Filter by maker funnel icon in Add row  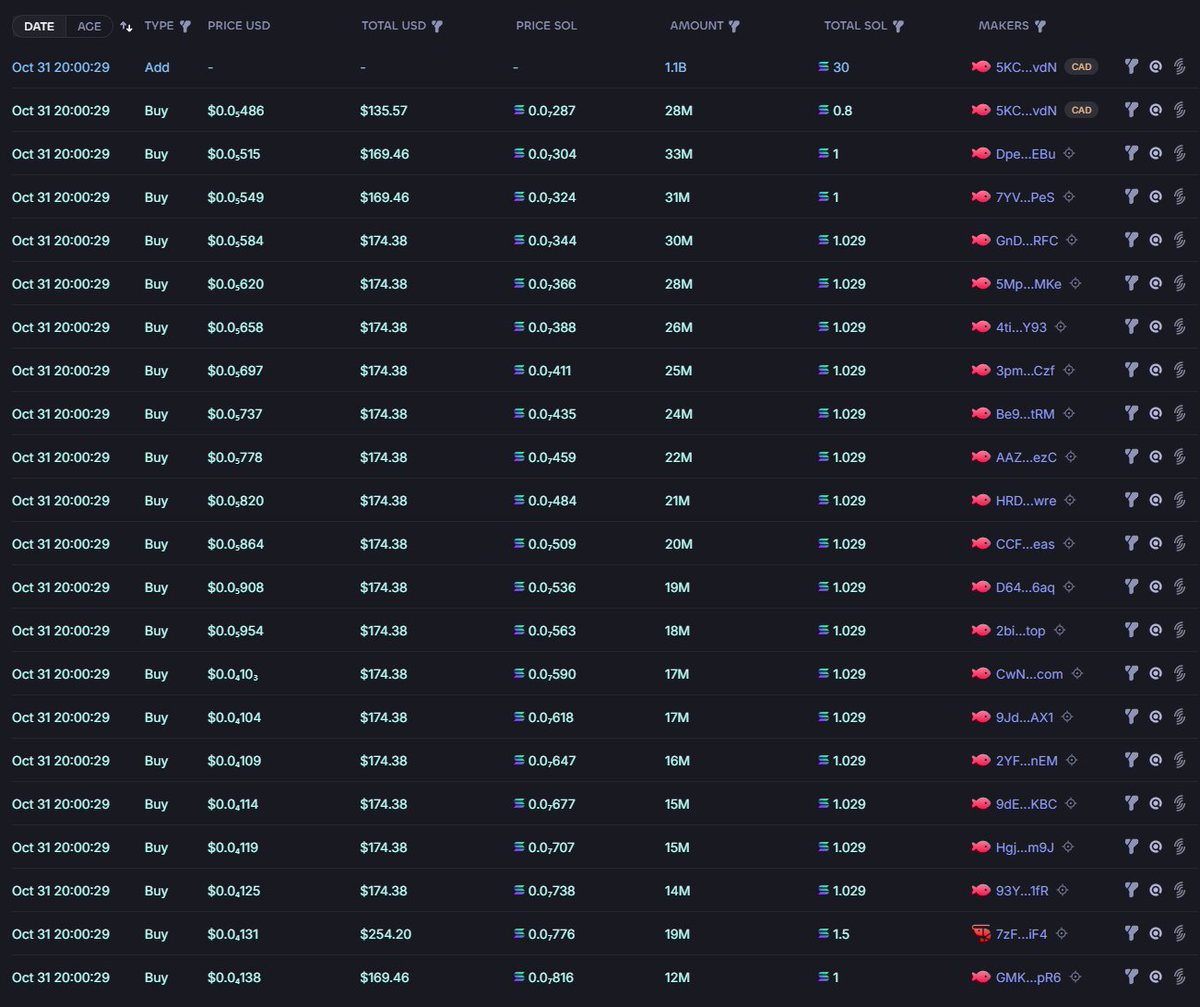point(1131,67)
